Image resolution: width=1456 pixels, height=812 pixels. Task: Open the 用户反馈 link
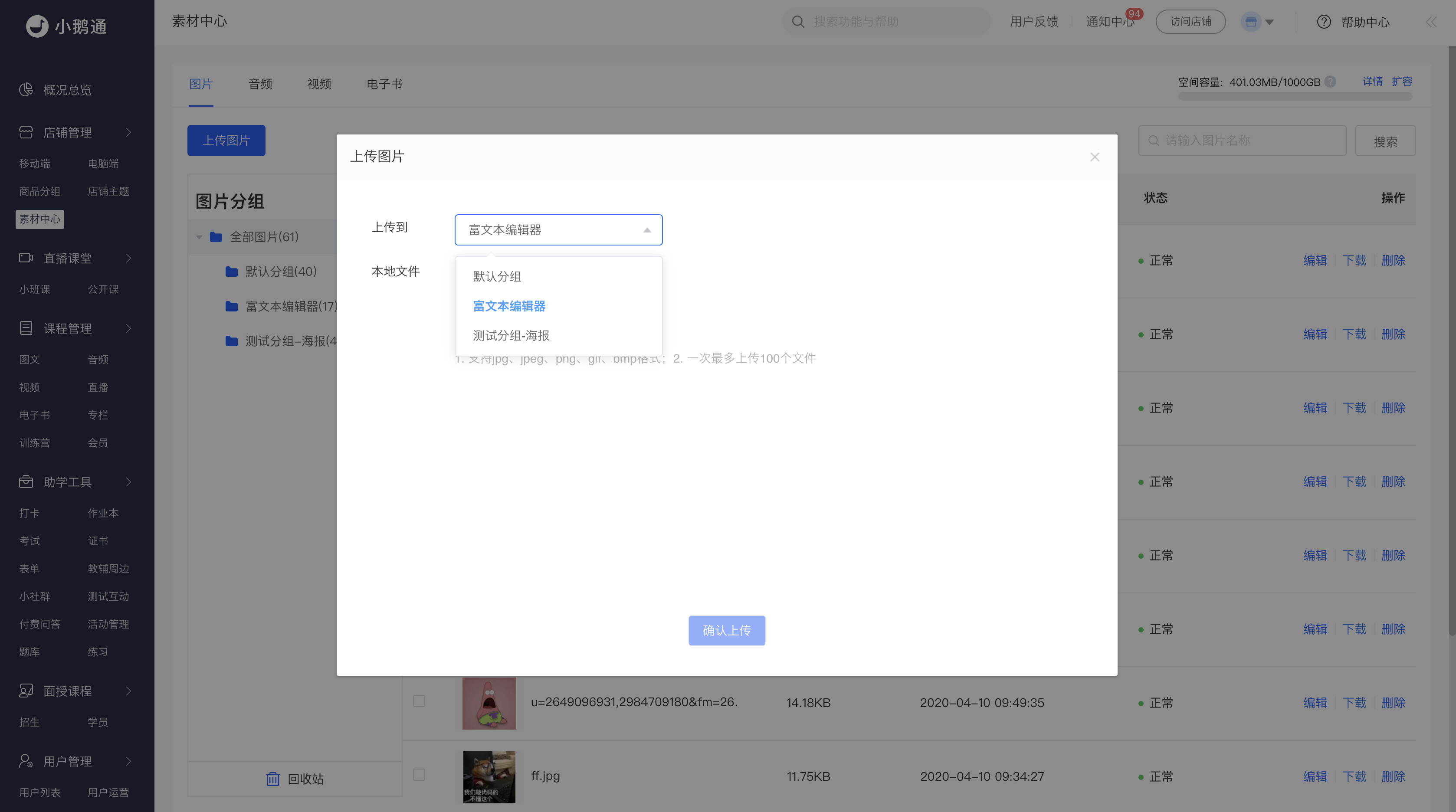point(1034,22)
